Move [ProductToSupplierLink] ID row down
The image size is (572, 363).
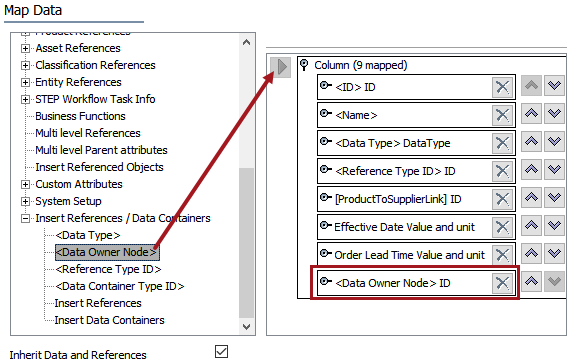click(554, 197)
